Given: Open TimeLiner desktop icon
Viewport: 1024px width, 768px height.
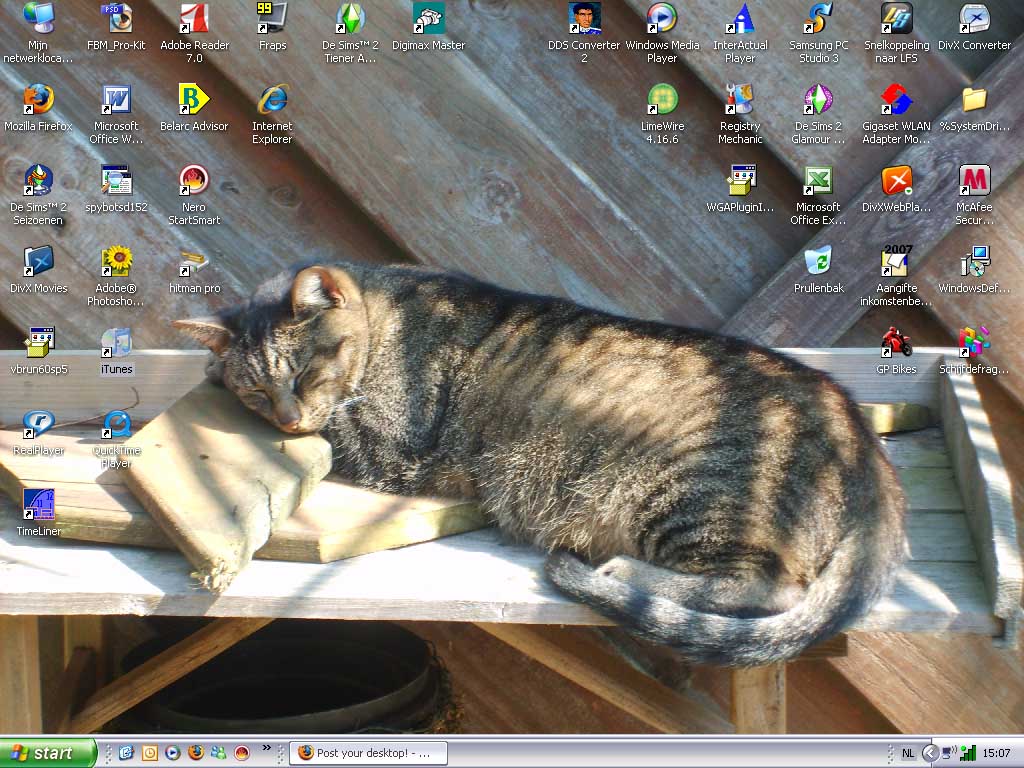Looking at the screenshot, I should pyautogui.click(x=38, y=513).
